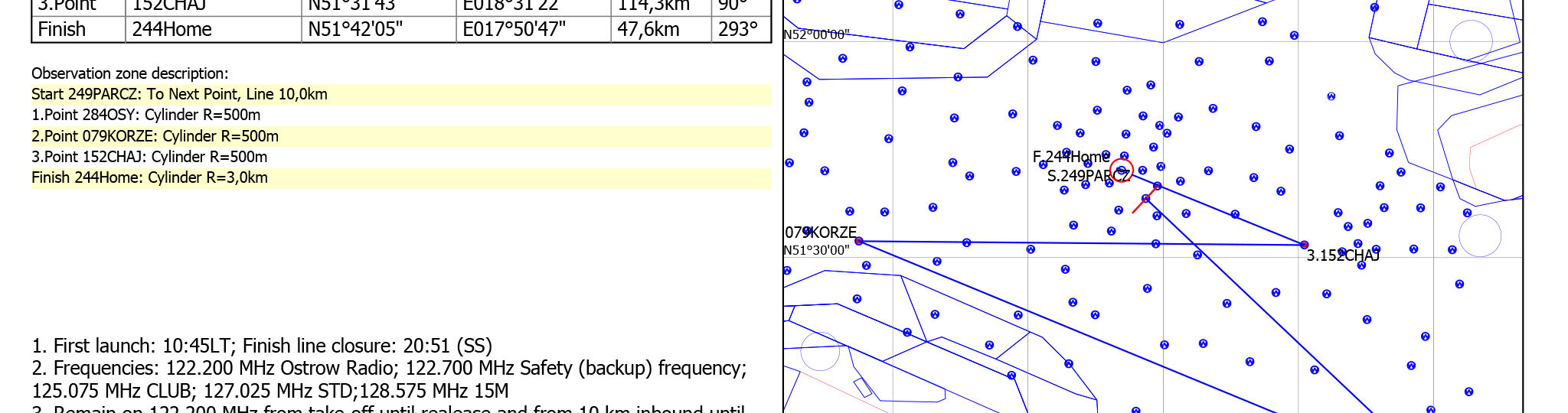This screenshot has width=1568, height=413.
Task: Select the Start 249PARCZ observation zone row
Action: [x=179, y=94]
